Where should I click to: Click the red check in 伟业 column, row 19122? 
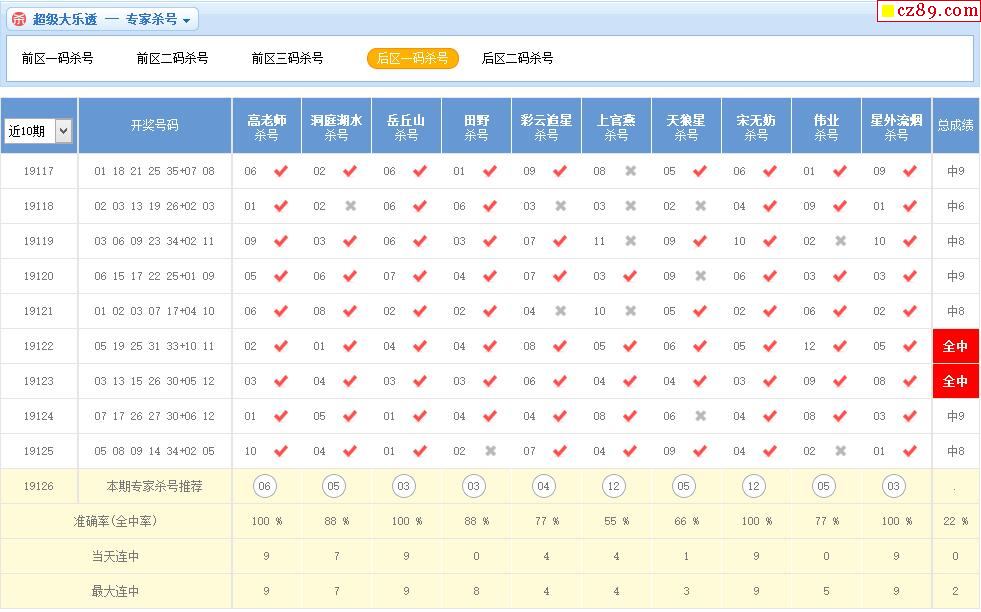pos(840,346)
